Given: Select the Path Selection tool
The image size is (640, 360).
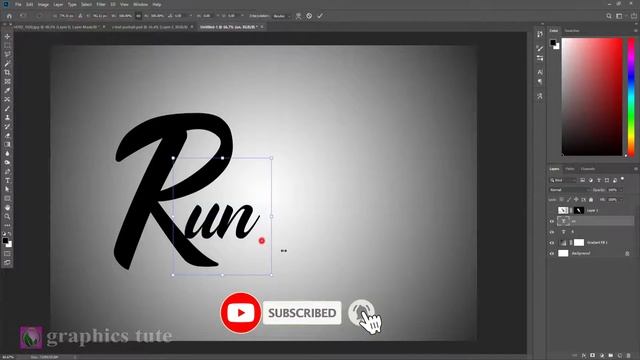Looking at the screenshot, I should point(7,189).
